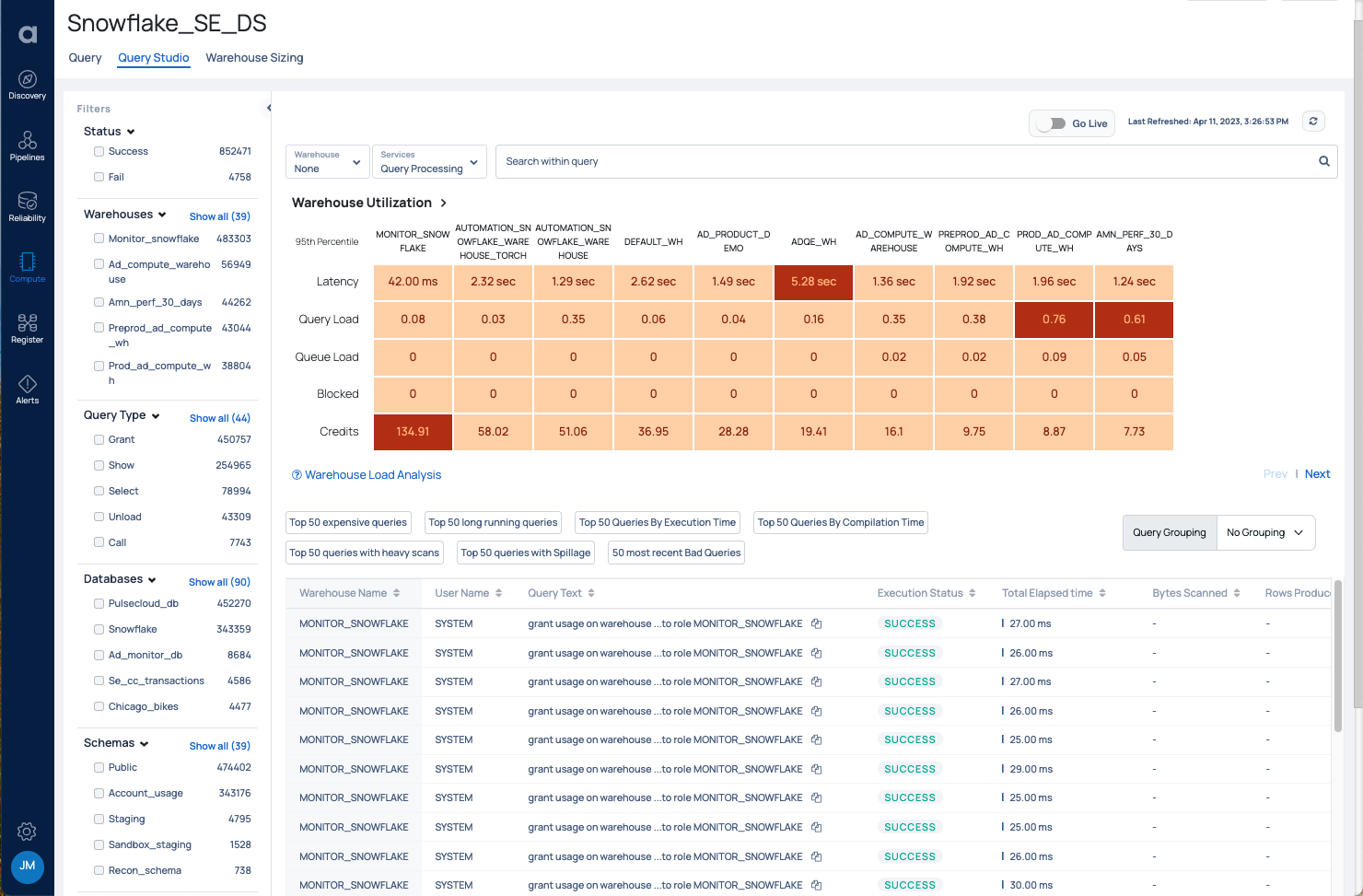Screen dimensions: 1363x896
Task: Show all 44 query types
Action: coord(220,418)
